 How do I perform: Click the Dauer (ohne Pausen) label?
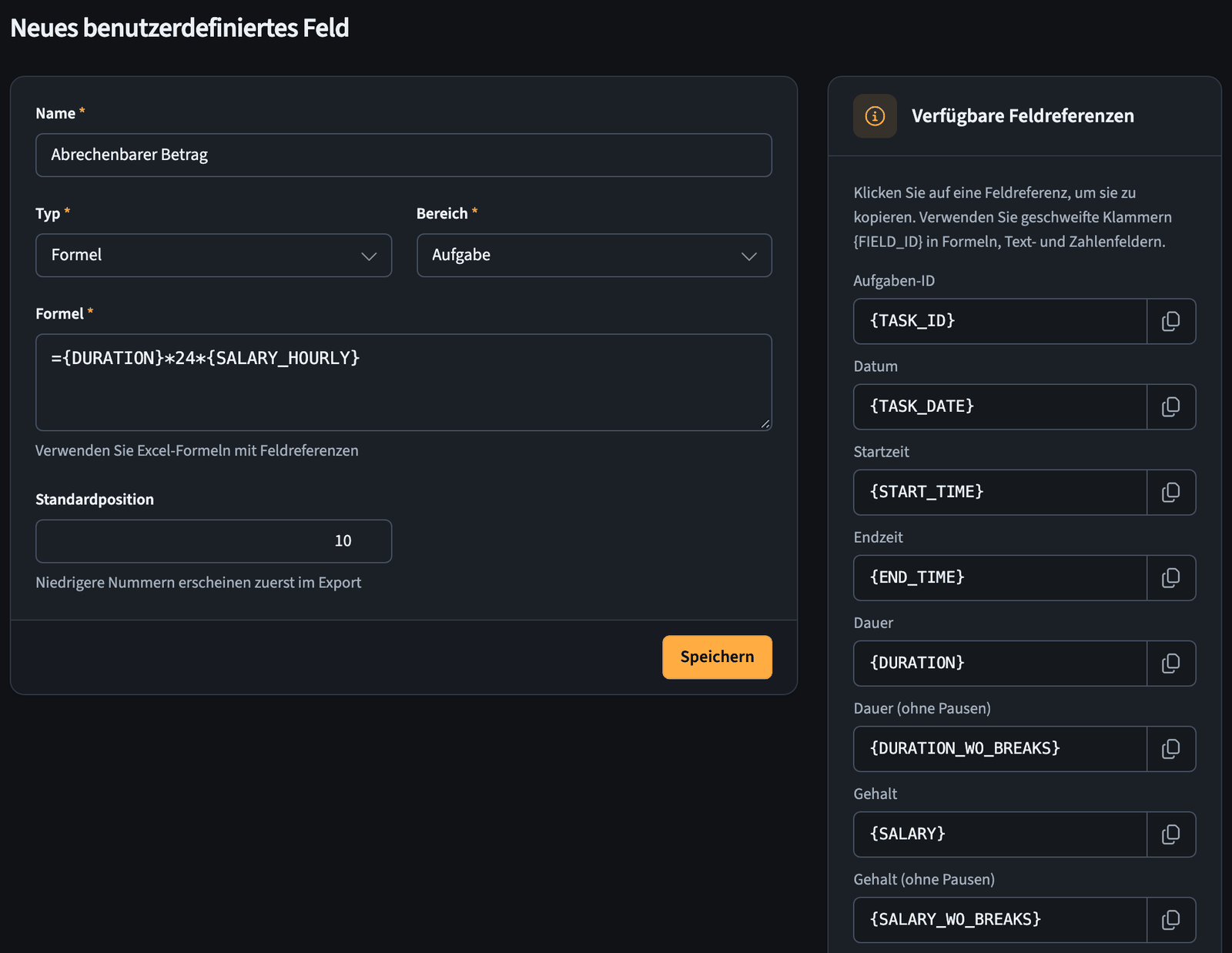[x=922, y=708]
